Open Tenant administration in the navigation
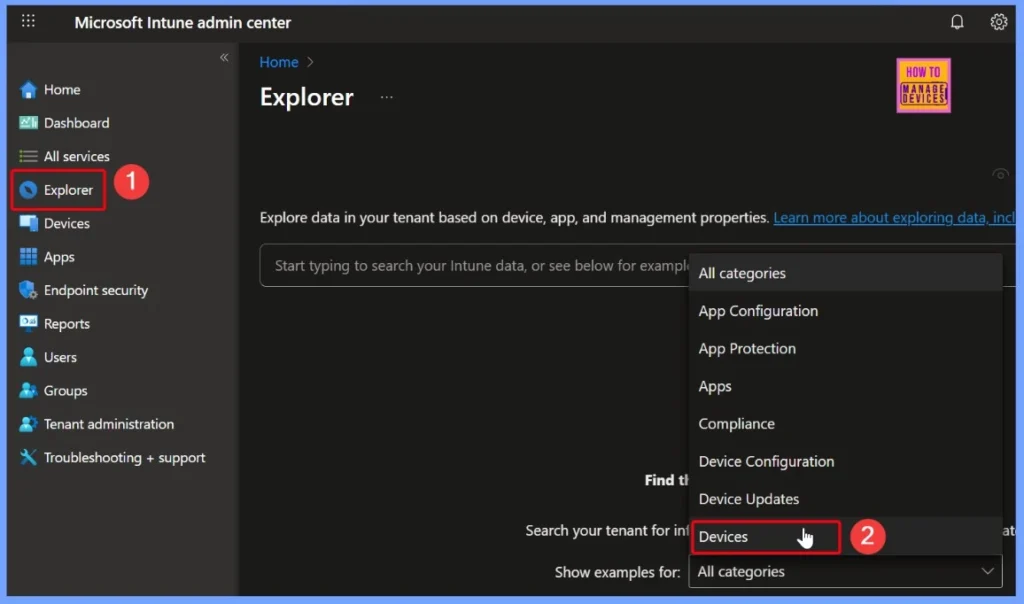1024x604 pixels. [109, 424]
